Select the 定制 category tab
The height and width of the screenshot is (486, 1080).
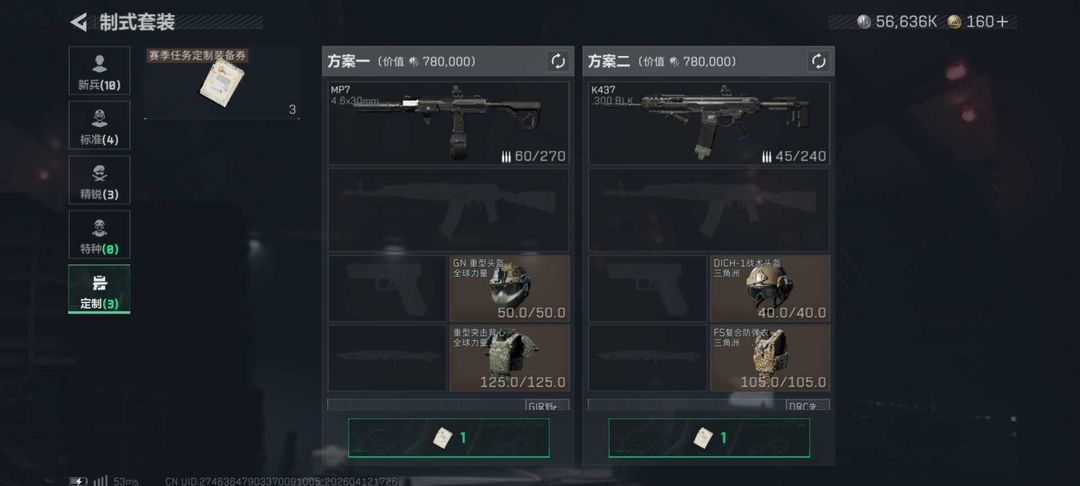(x=99, y=289)
